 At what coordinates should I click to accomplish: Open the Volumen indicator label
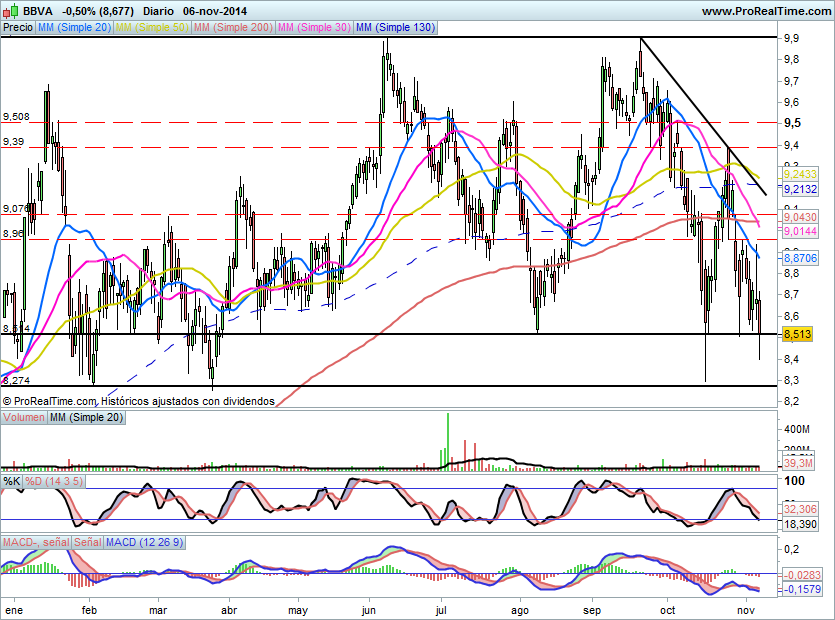tap(24, 418)
